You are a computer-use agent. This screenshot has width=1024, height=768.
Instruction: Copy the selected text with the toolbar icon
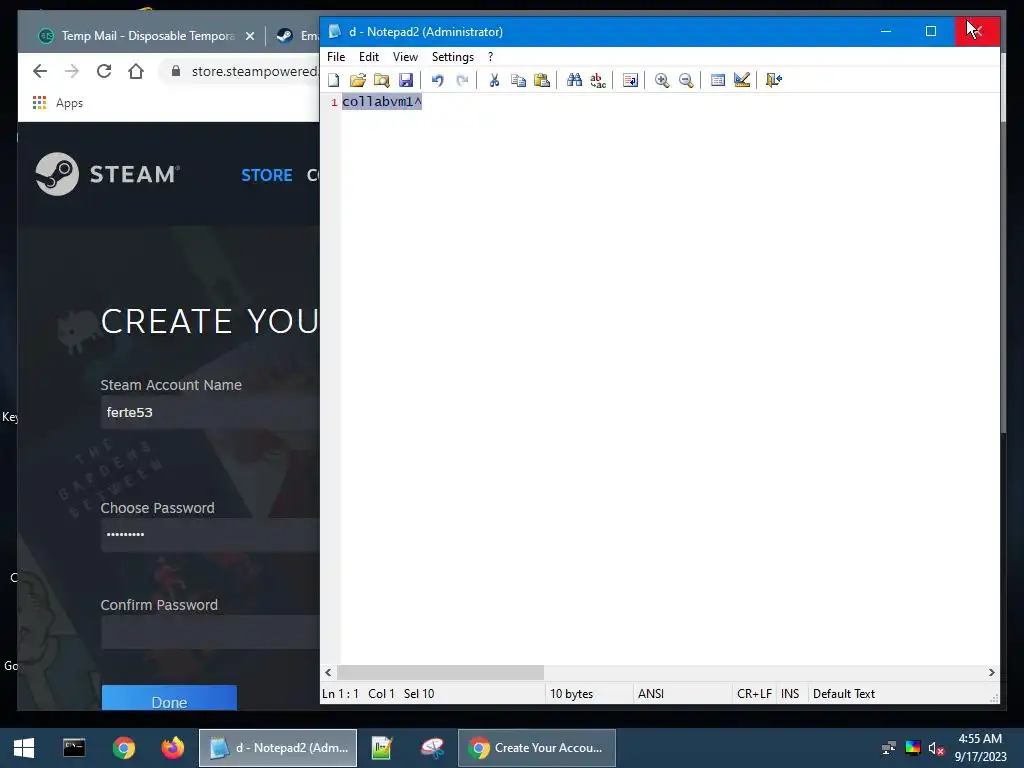coord(518,80)
